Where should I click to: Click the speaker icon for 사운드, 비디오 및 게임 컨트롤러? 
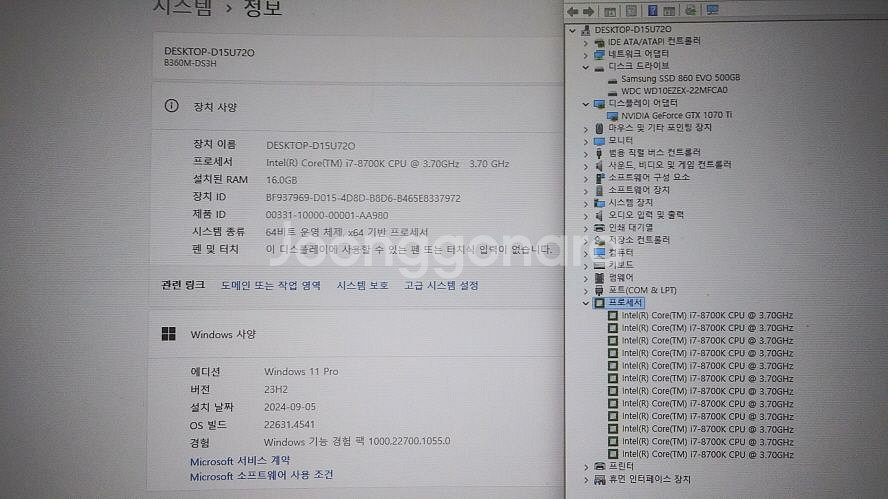pos(599,165)
